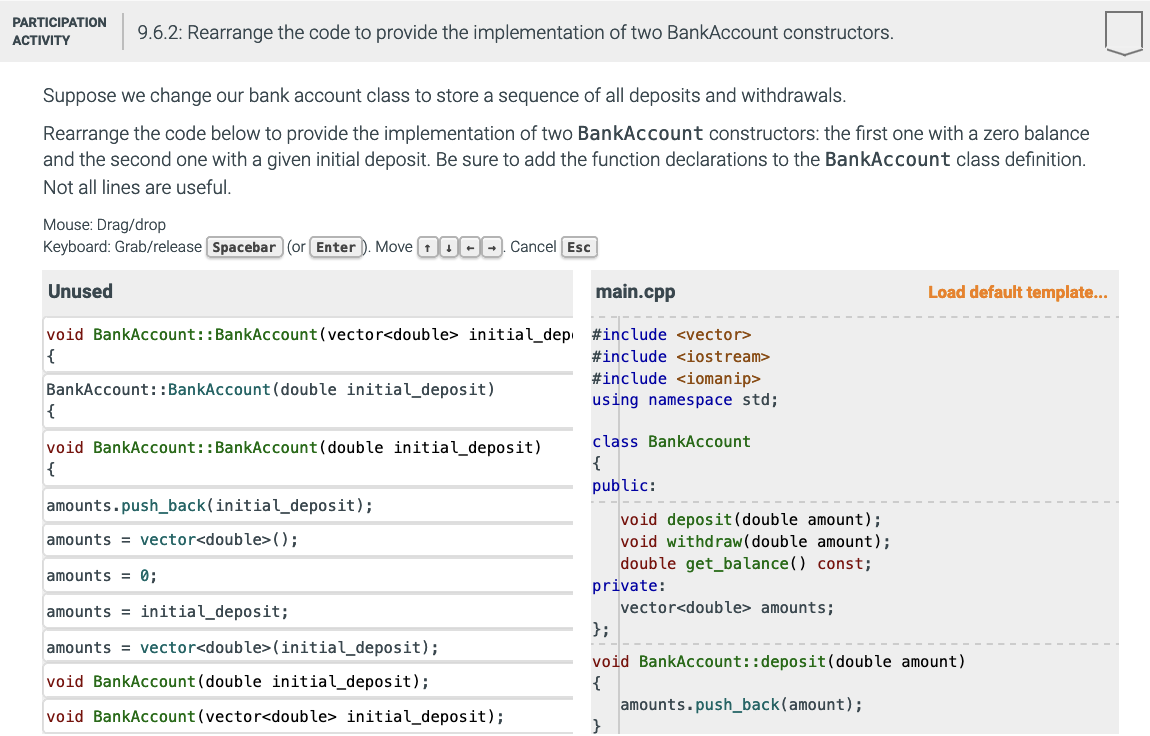Click the #include <iomanip> line
This screenshot has height=736, width=1150.
click(676, 379)
